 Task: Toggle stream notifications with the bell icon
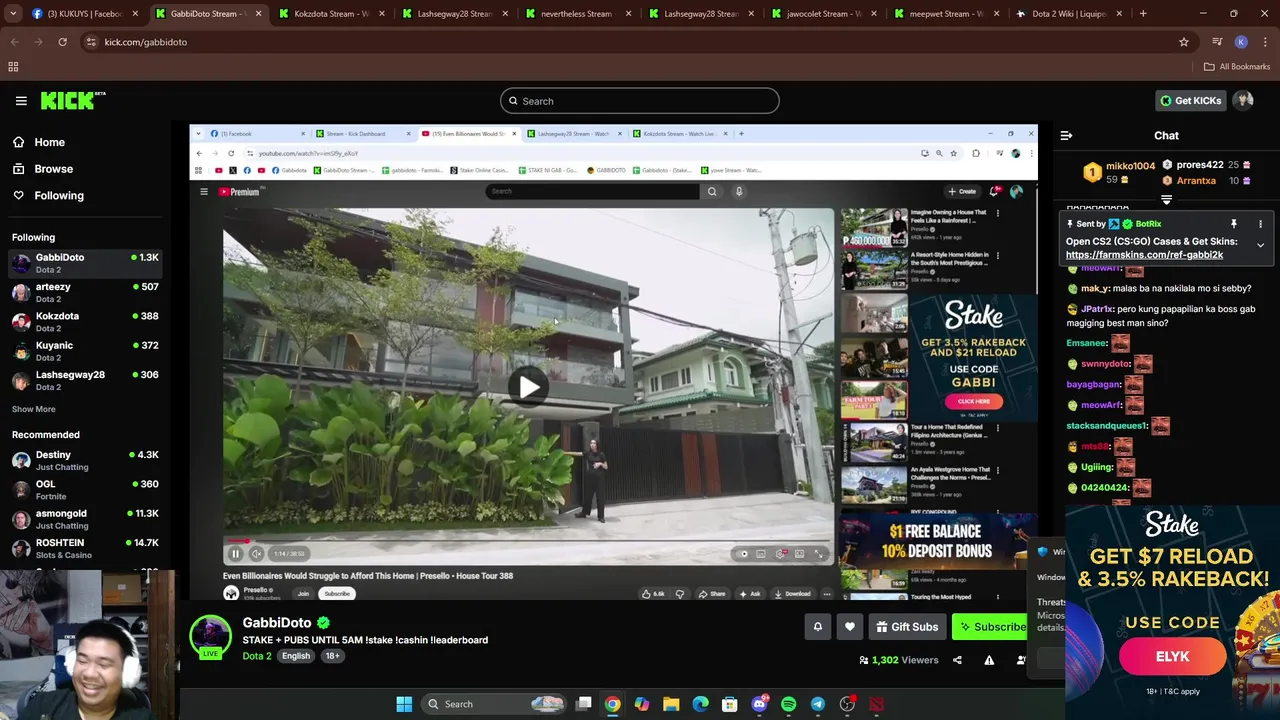tap(817, 627)
